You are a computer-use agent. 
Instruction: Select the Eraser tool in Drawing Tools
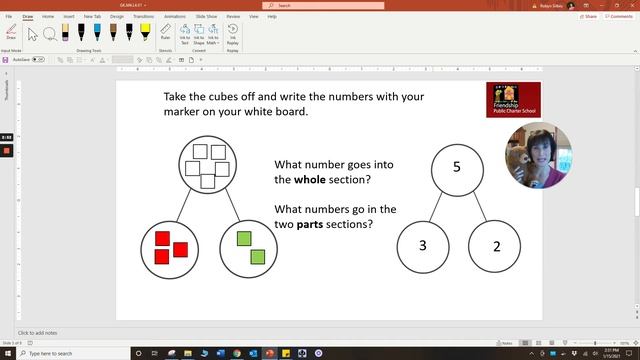tap(65, 32)
